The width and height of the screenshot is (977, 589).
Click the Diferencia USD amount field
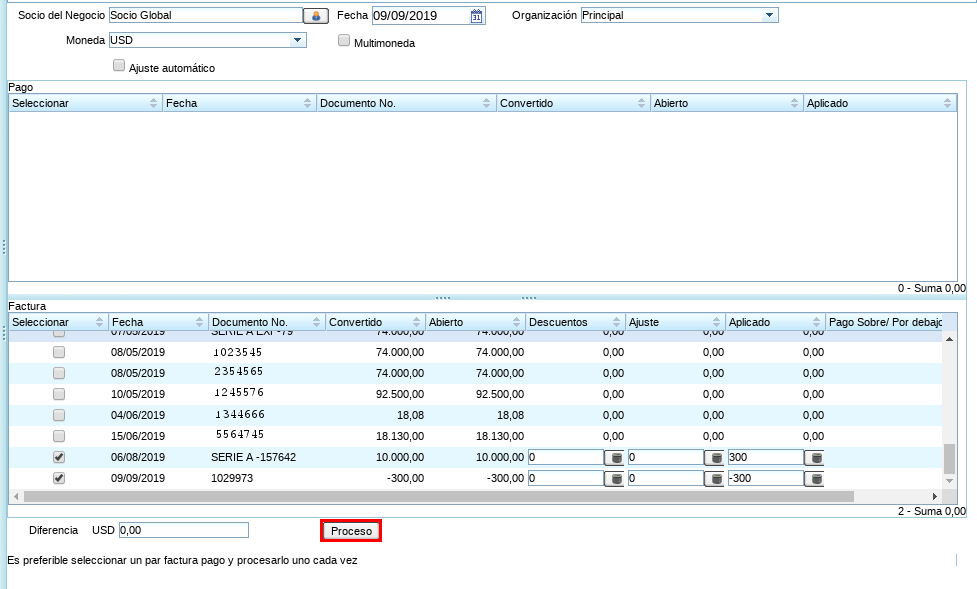click(x=183, y=530)
